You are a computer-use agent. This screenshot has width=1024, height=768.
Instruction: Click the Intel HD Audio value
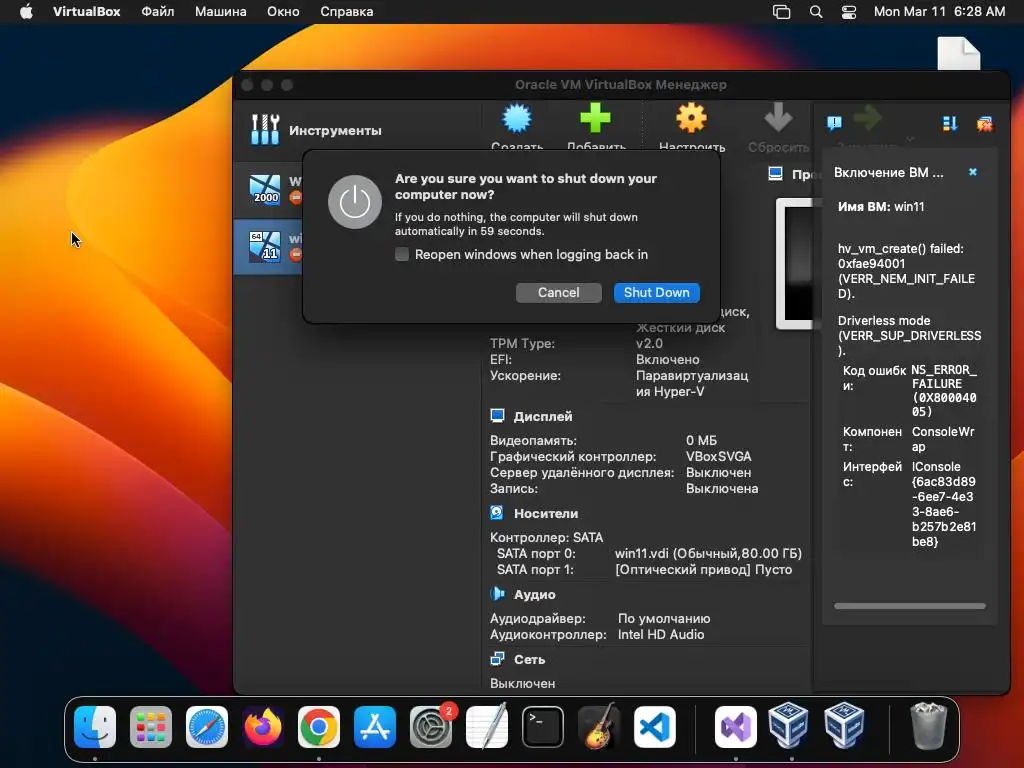point(661,634)
